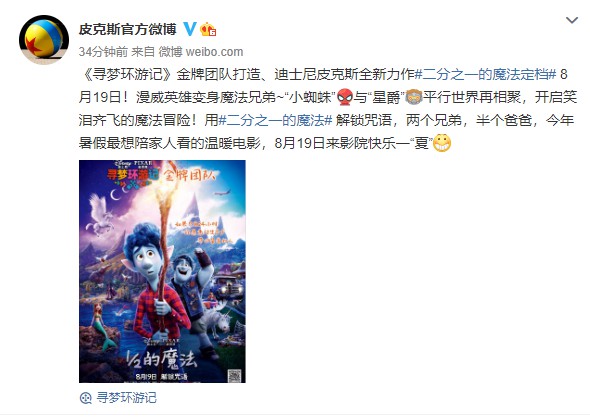
Task: Click the grinning yellow face emoji
Action: tap(442, 143)
